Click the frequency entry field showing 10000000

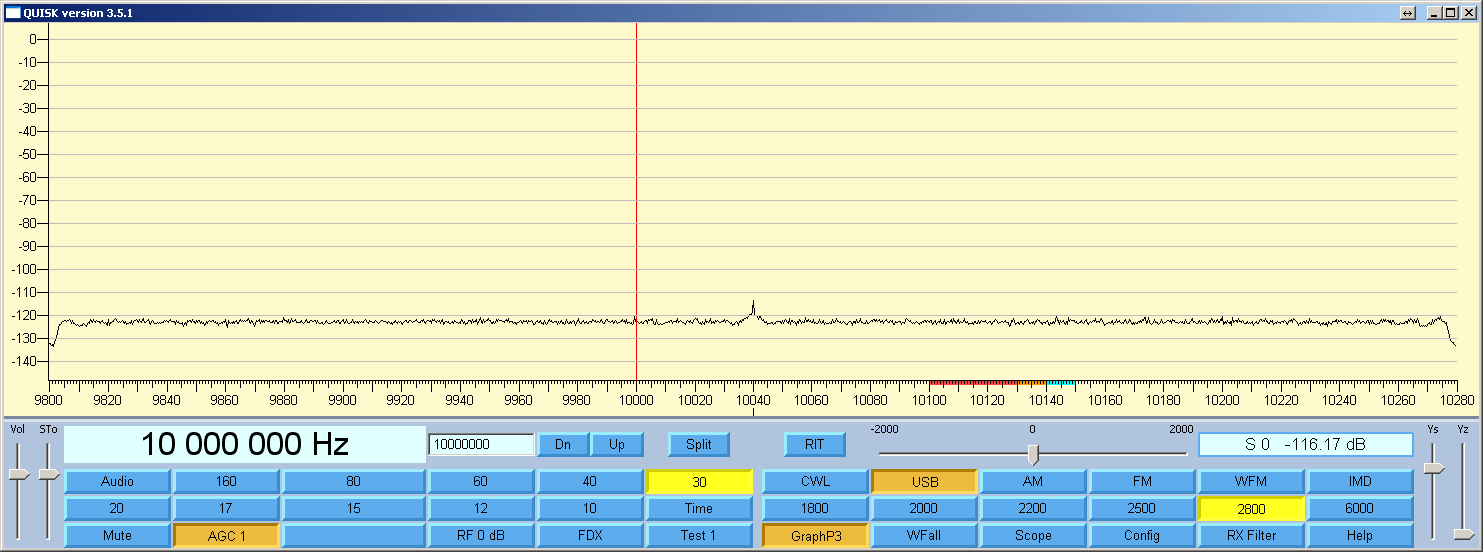click(481, 444)
